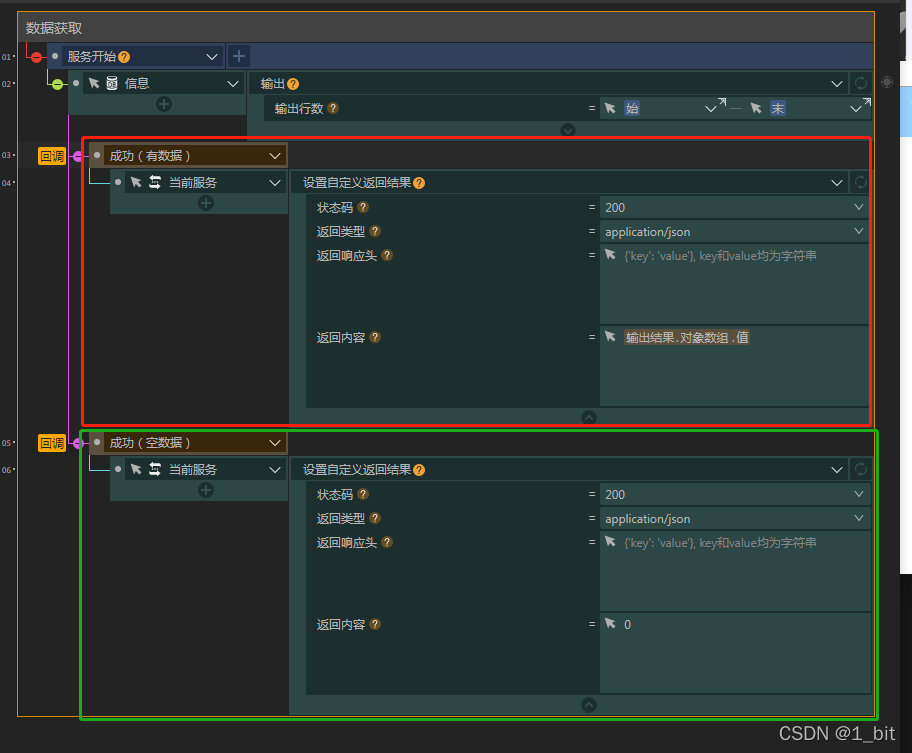The image size is (912, 753).
Task: Open the 服务开始 dropdown
Action: (212, 57)
